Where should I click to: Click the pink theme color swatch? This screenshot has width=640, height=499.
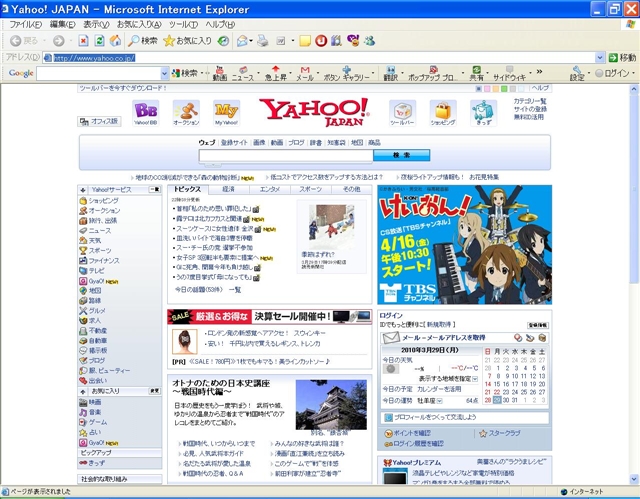(x=487, y=89)
